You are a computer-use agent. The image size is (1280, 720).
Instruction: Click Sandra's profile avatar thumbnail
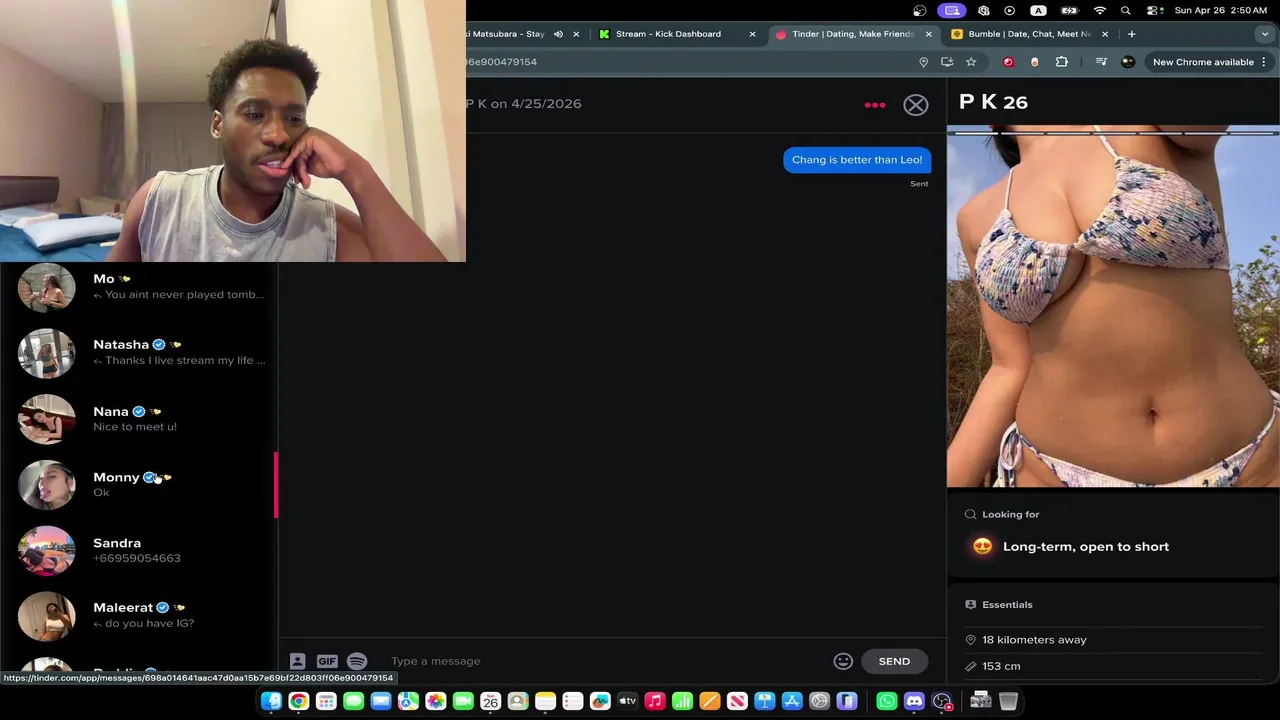pos(46,550)
